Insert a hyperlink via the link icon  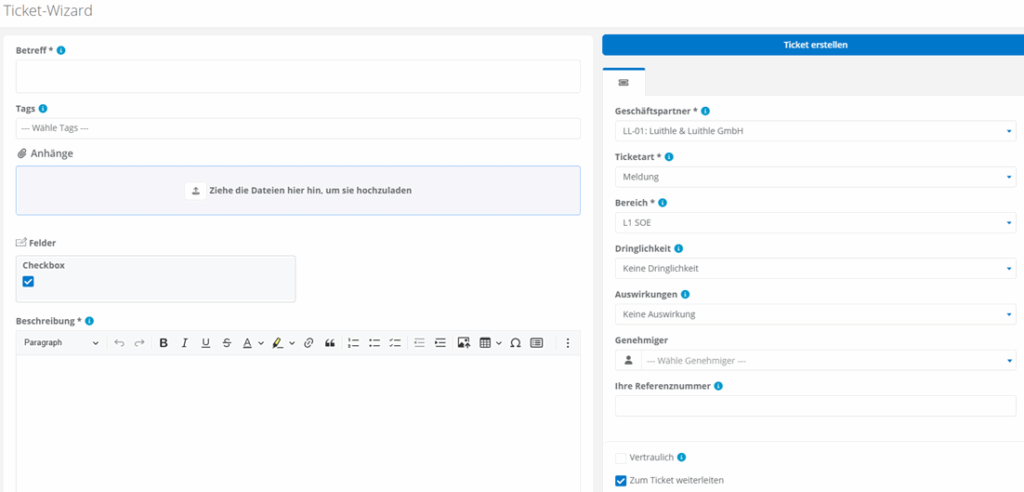pos(308,343)
